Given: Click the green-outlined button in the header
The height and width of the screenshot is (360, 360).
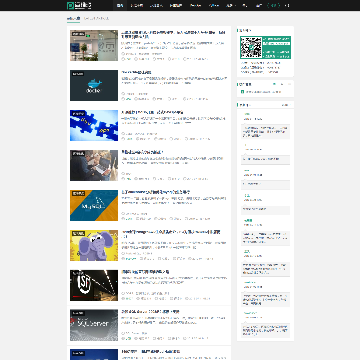Looking at the screenshot, I should (274, 5).
